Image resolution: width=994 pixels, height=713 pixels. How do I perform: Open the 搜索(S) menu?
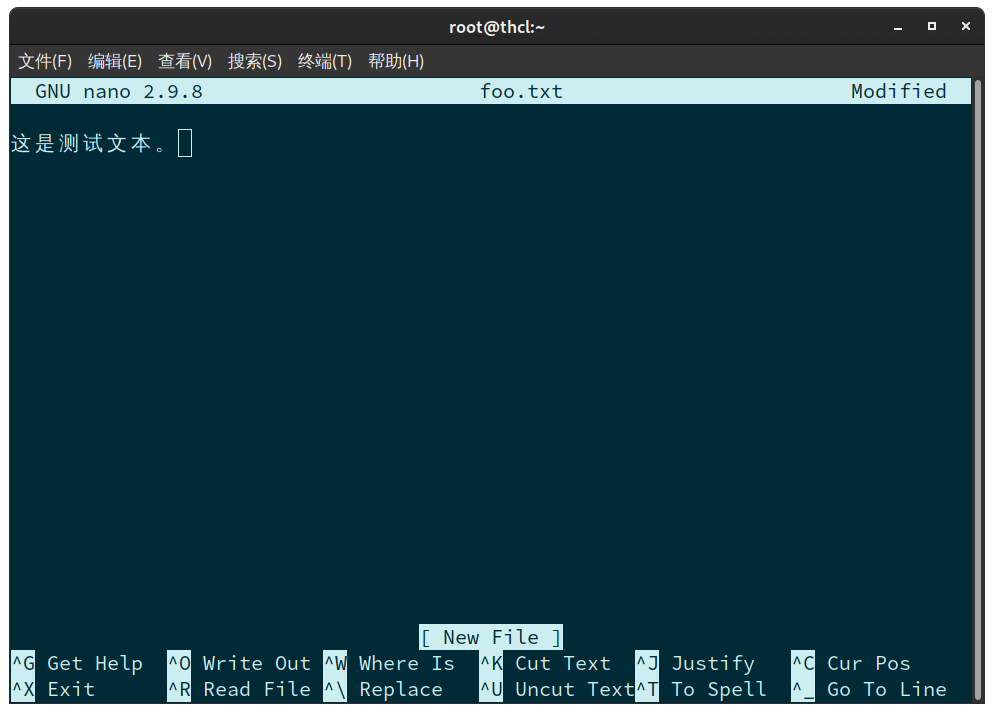[255, 61]
